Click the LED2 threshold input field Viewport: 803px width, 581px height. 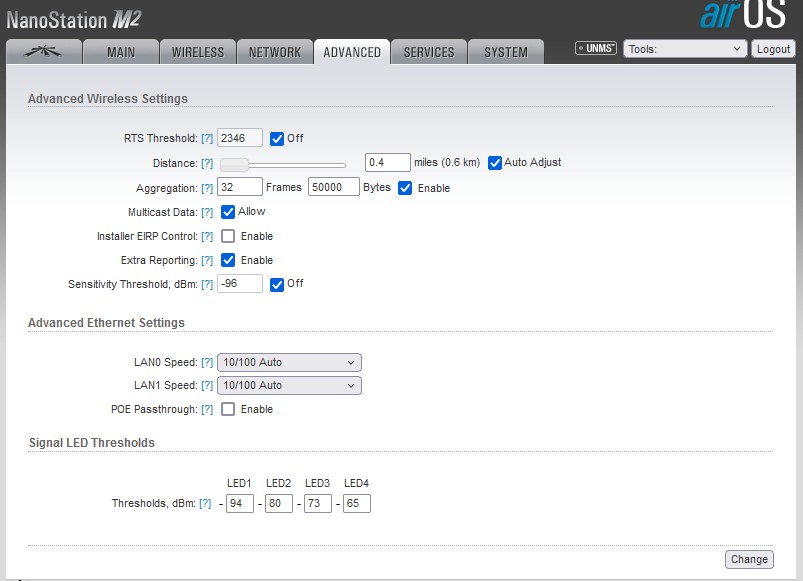(279, 503)
